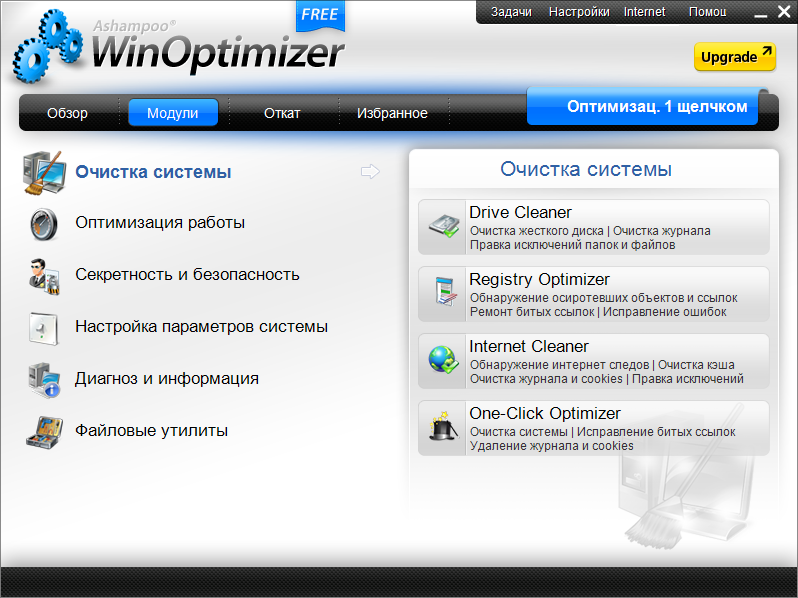Click the arrow next to Очистка системы
The width and height of the screenshot is (798, 598).
tap(370, 172)
